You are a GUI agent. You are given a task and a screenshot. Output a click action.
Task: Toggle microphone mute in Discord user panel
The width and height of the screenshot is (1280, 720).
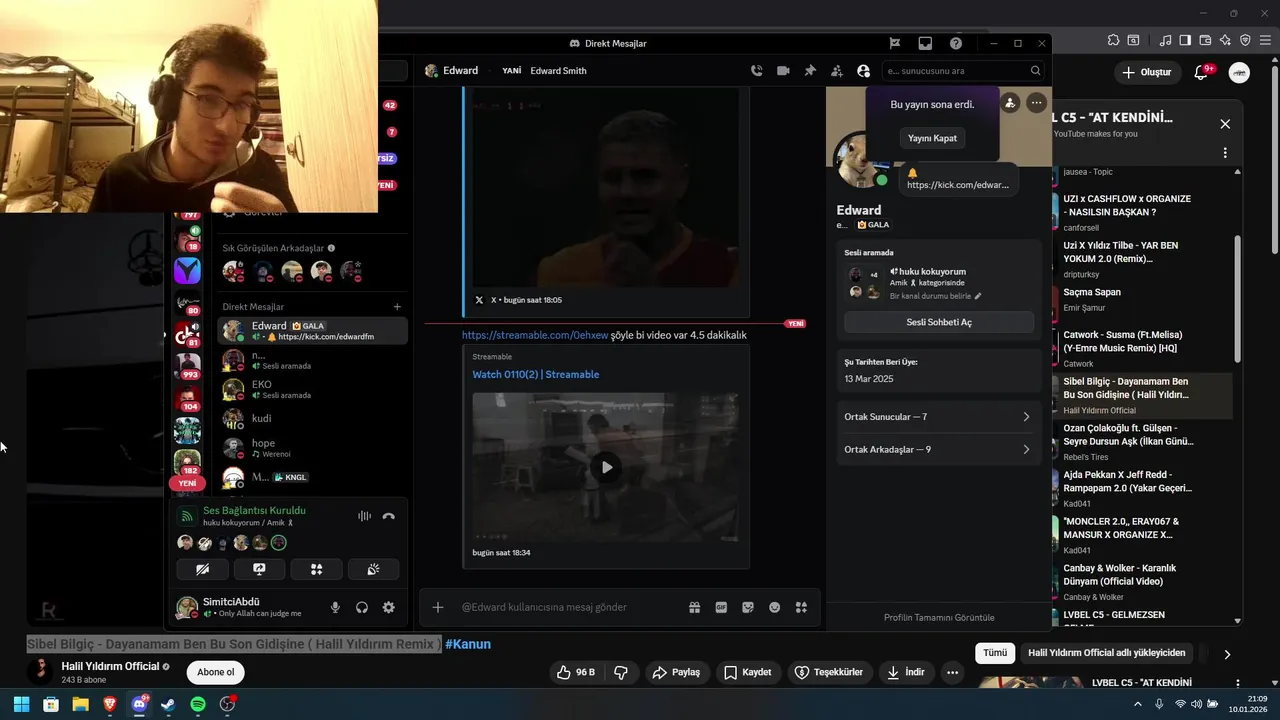(335, 607)
